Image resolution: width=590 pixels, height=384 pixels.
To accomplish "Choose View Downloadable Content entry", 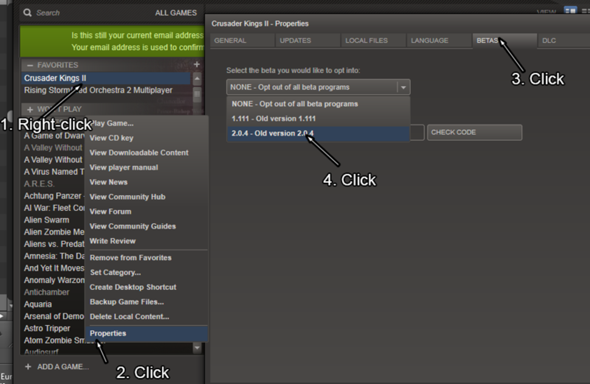I will (x=139, y=153).
